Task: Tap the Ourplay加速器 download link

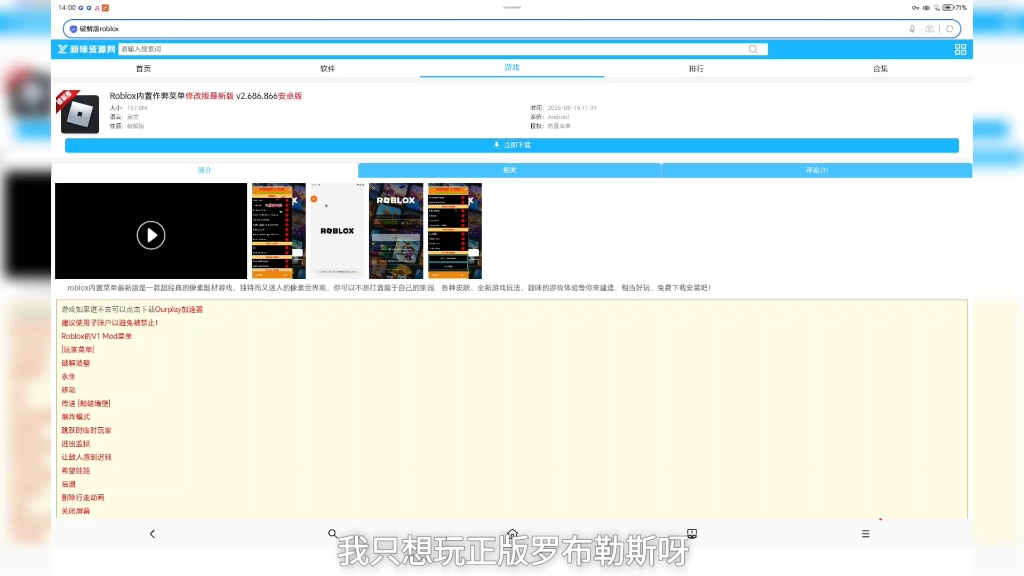Action: click(x=178, y=310)
